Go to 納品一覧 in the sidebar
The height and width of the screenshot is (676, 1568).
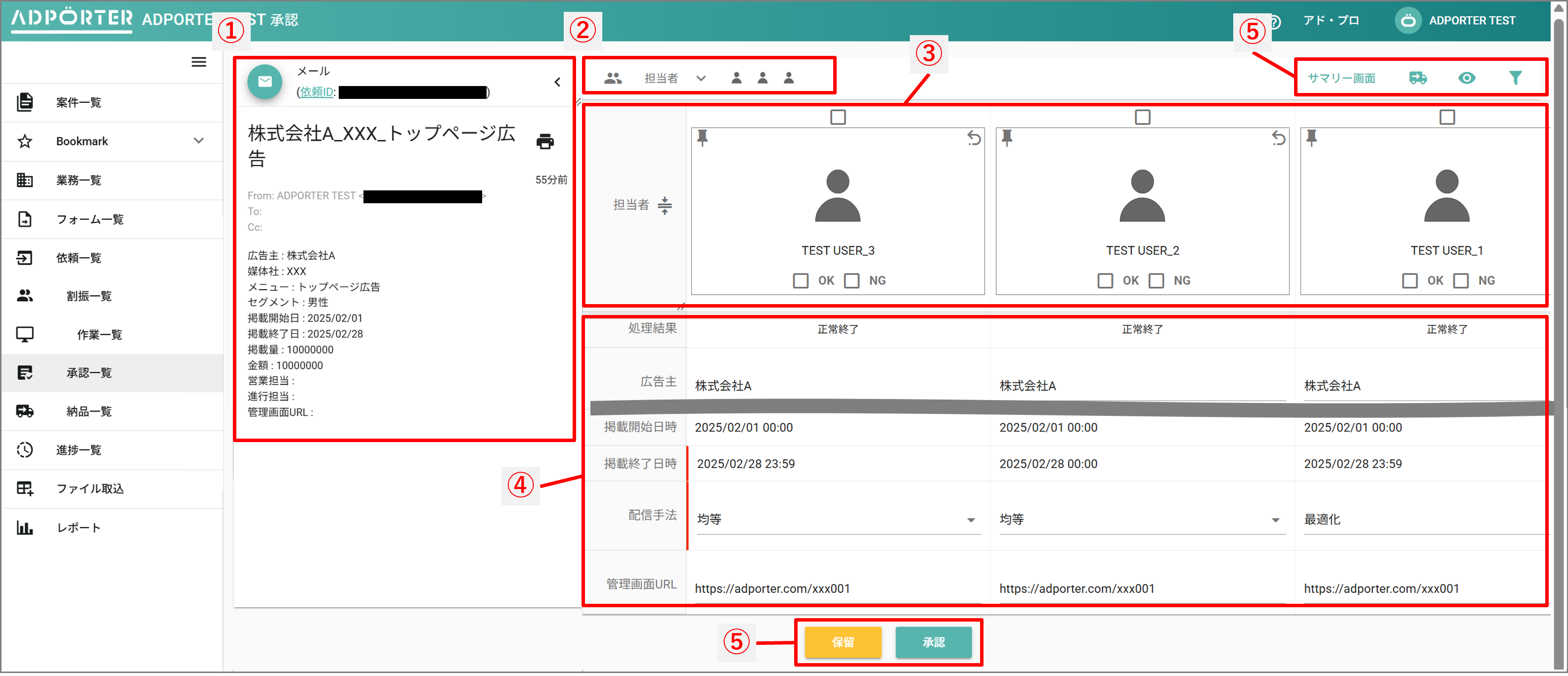click(89, 412)
